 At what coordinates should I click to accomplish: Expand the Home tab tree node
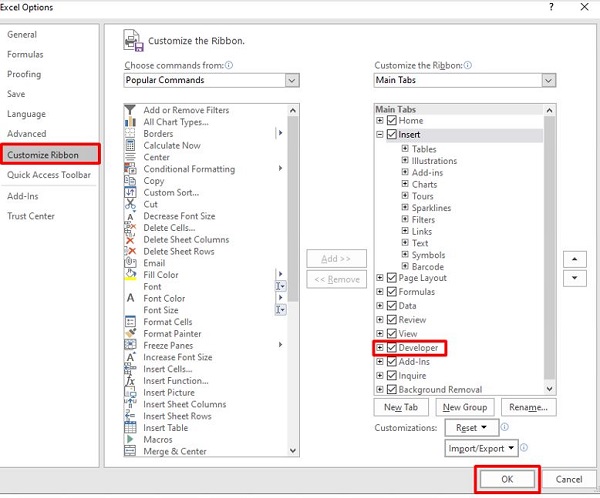tap(380, 120)
